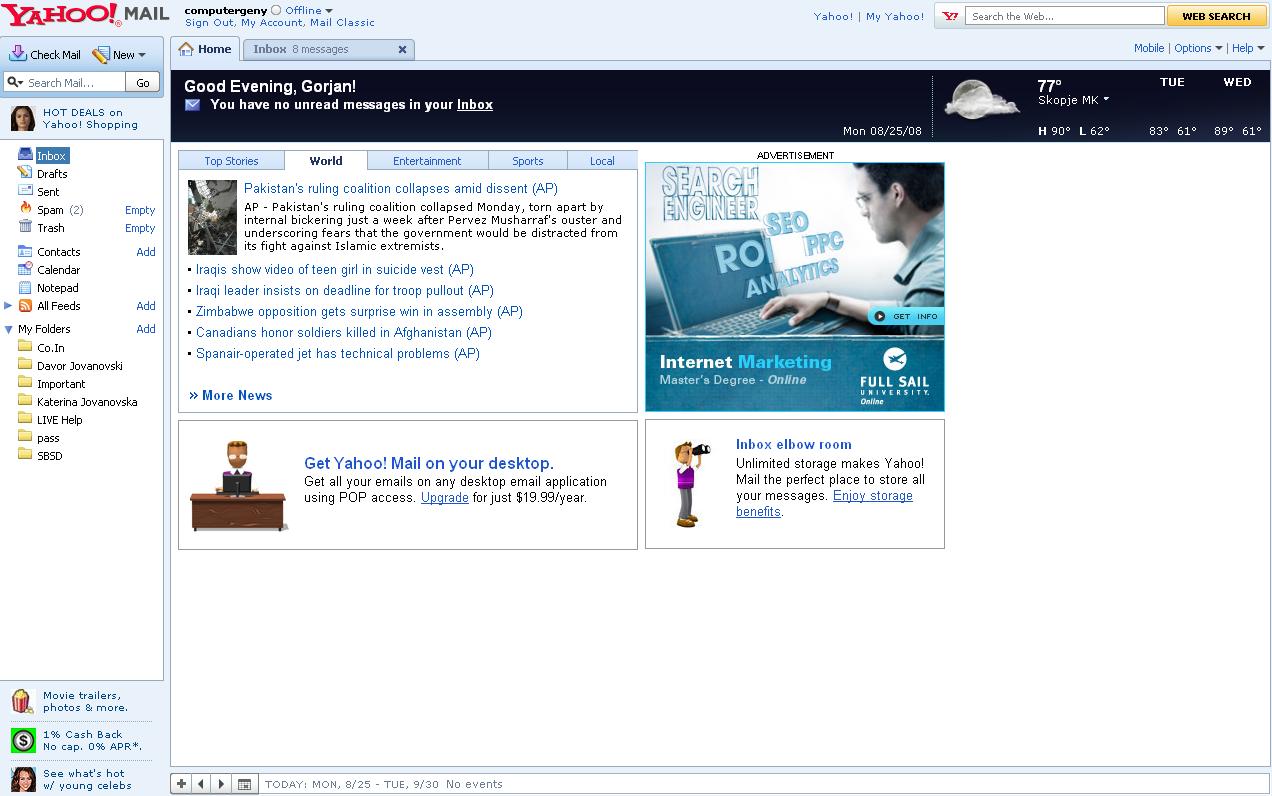1272x796 pixels.
Task: Open the Davor Jovanovski folder
Action: coord(80,366)
